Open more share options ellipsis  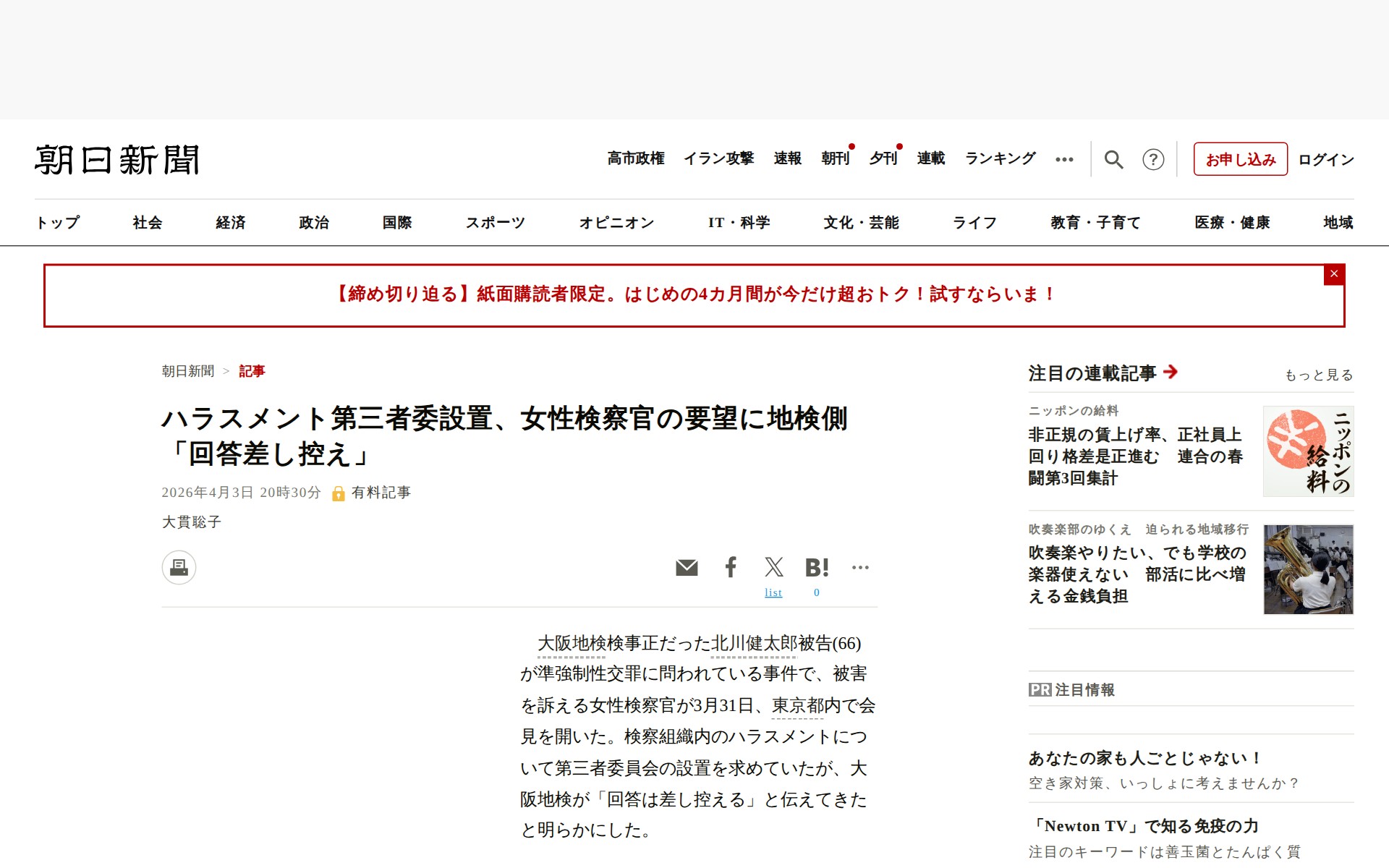pyautogui.click(x=860, y=568)
